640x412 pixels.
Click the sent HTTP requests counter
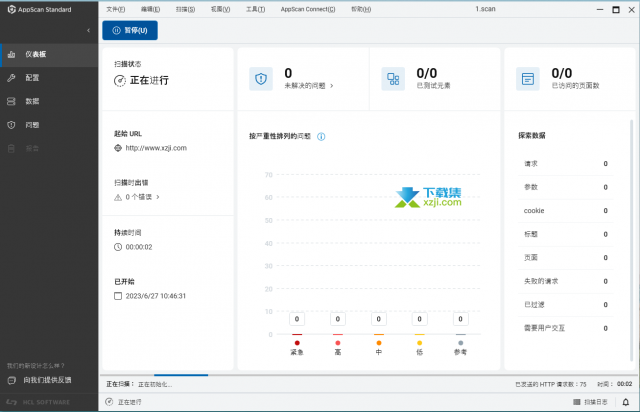pos(551,384)
